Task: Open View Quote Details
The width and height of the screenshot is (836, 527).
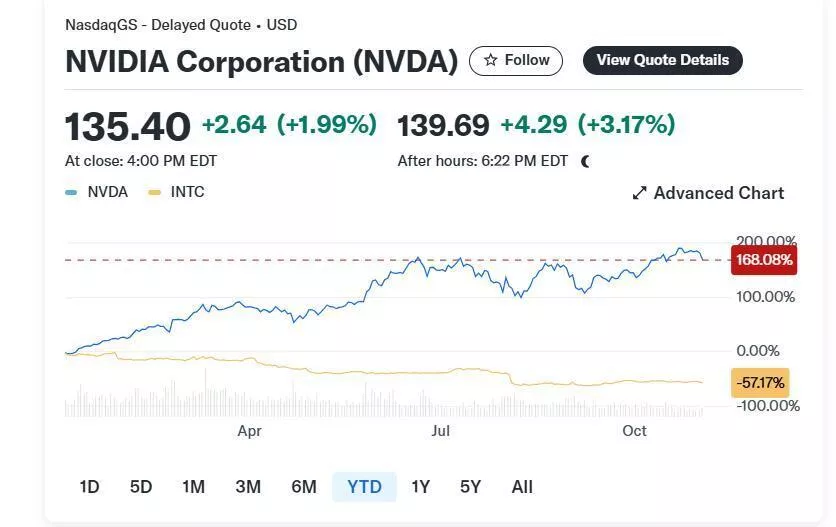Action: [x=662, y=60]
